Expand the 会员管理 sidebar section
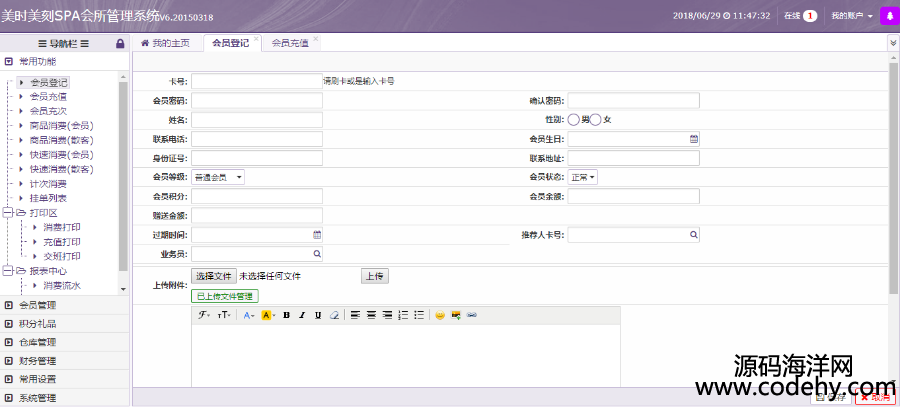 pyautogui.click(x=38, y=305)
